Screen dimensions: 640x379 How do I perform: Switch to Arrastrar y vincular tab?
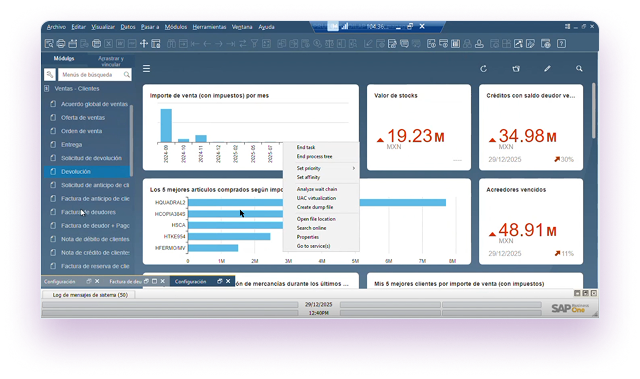click(x=111, y=61)
